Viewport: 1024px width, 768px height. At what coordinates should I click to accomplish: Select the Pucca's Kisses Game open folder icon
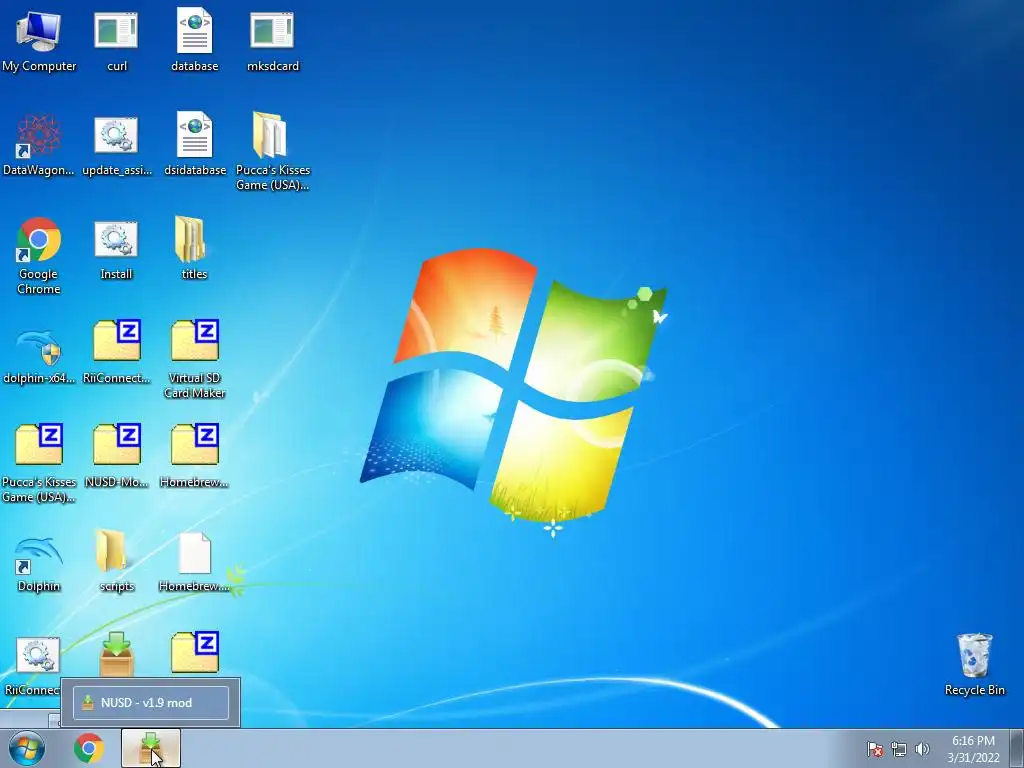pyautogui.click(x=272, y=152)
